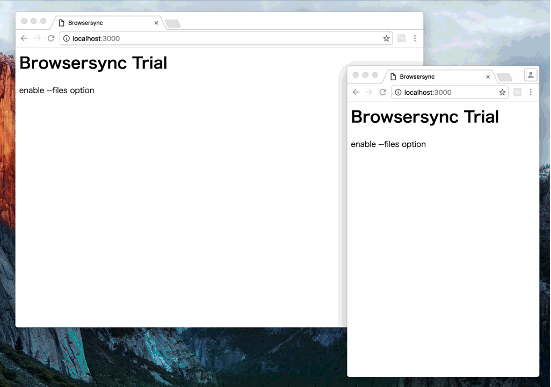The height and width of the screenshot is (387, 551).
Task: Open the extension icon in the small window
Action: tap(517, 92)
